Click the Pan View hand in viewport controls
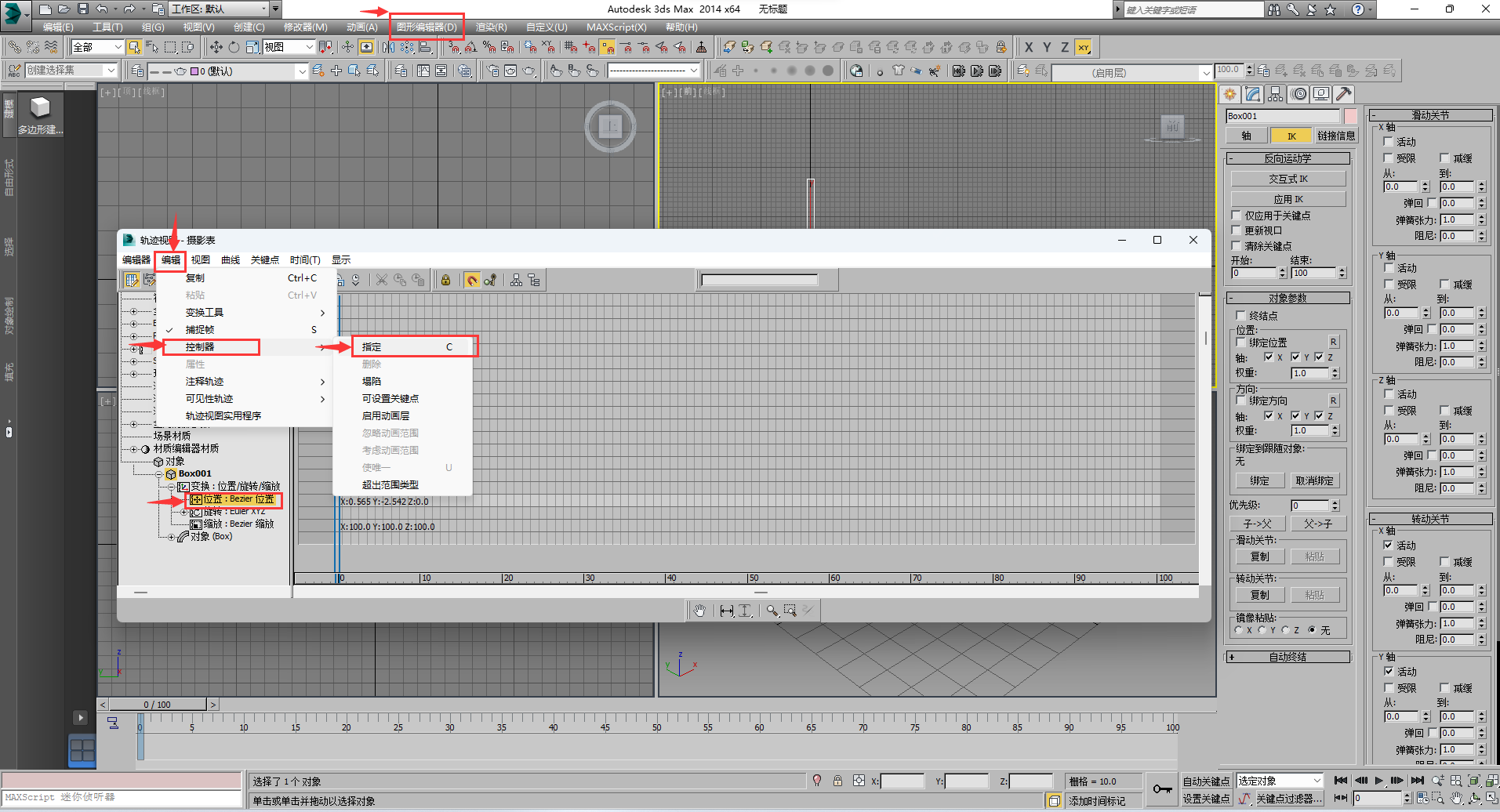The height and width of the screenshot is (812, 1500). (x=1456, y=798)
